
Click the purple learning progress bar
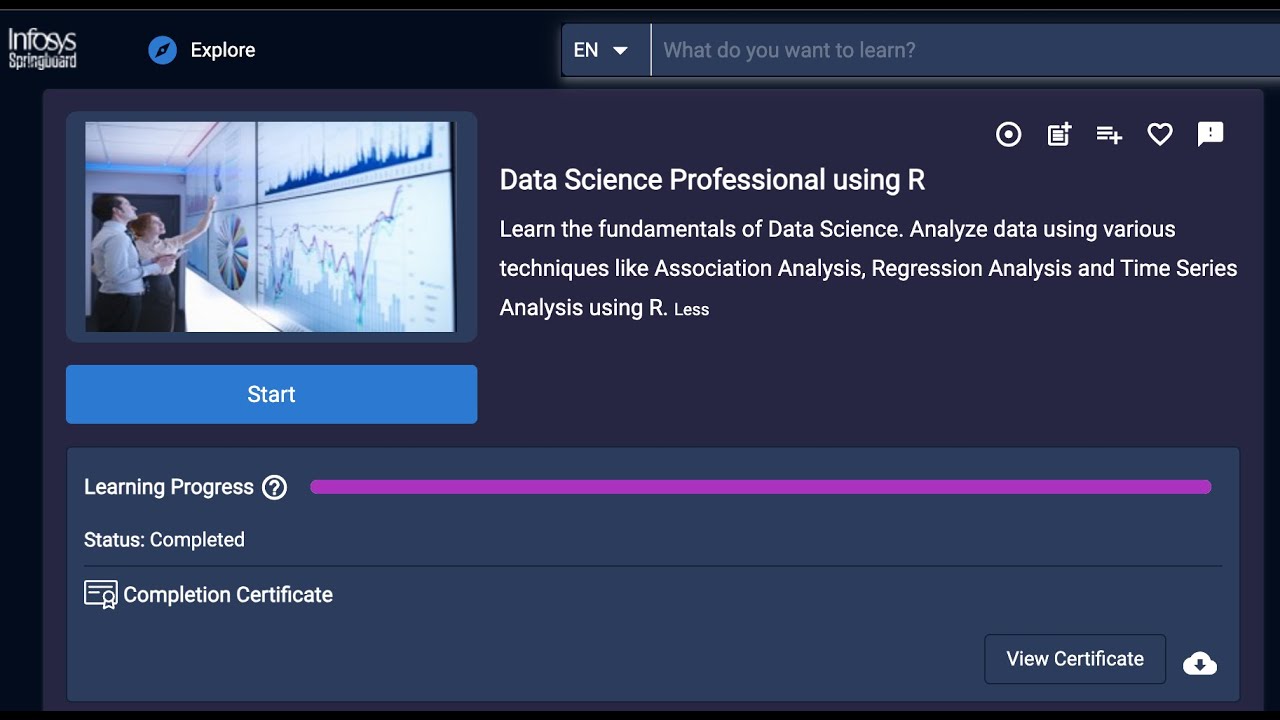coord(760,487)
